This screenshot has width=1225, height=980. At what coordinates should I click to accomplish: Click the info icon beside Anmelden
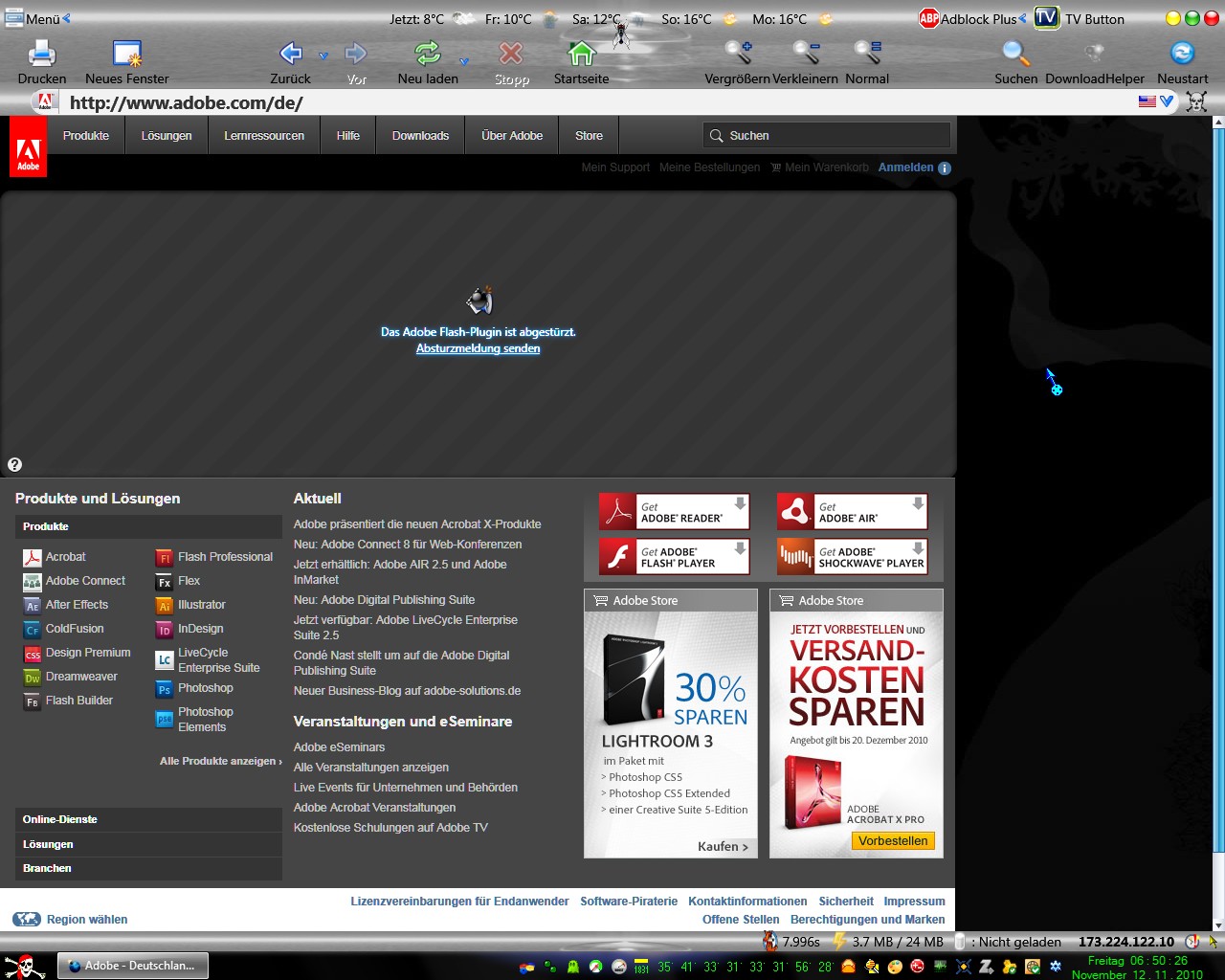tap(945, 168)
